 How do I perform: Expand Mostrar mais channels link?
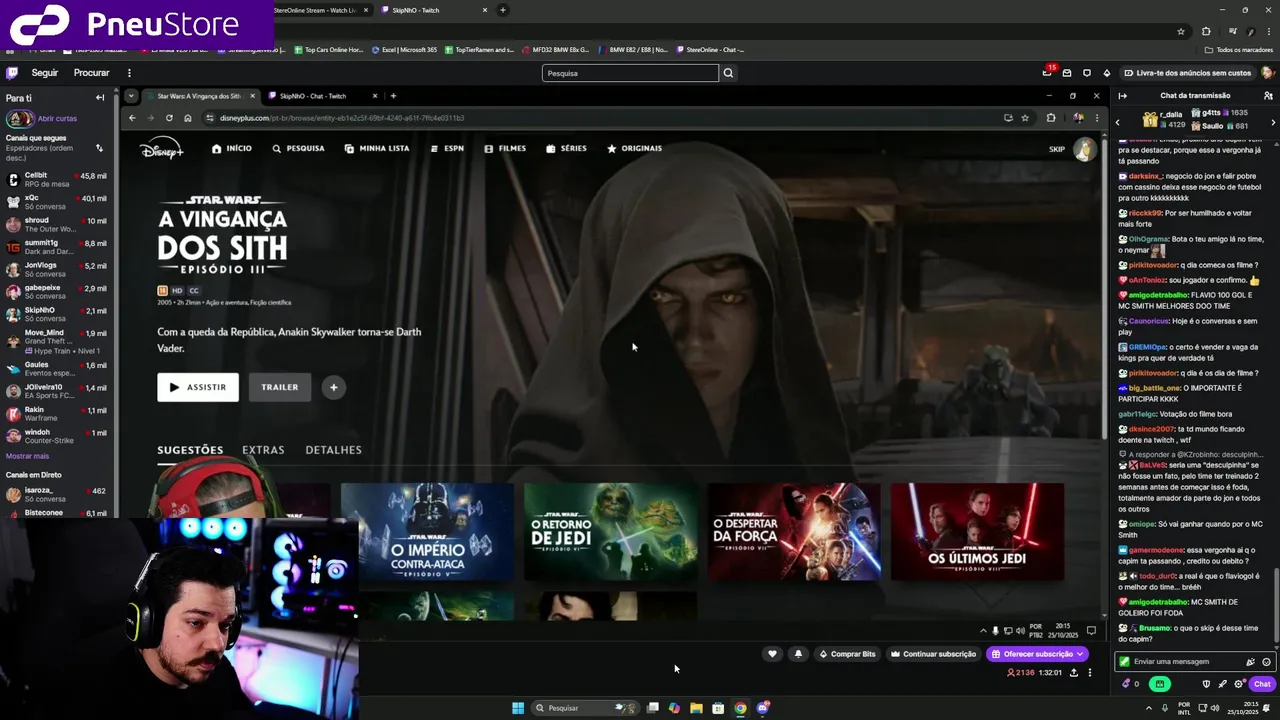click(x=27, y=456)
